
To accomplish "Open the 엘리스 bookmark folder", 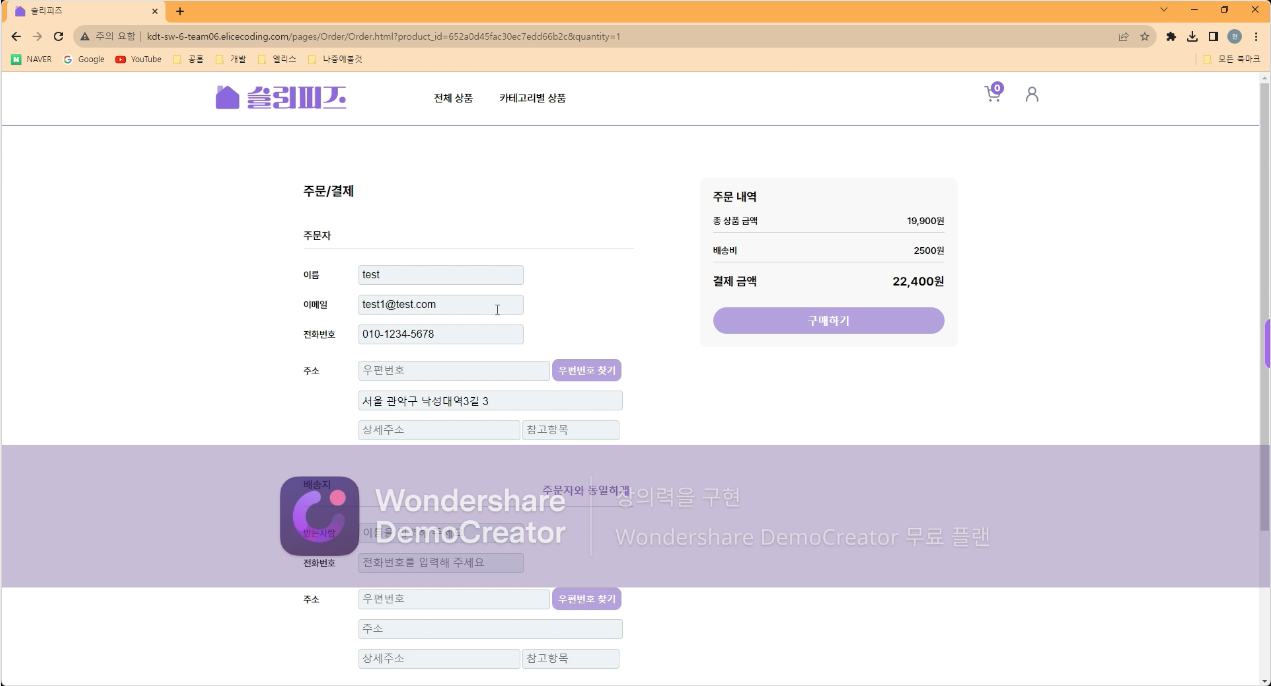I will (x=277, y=59).
